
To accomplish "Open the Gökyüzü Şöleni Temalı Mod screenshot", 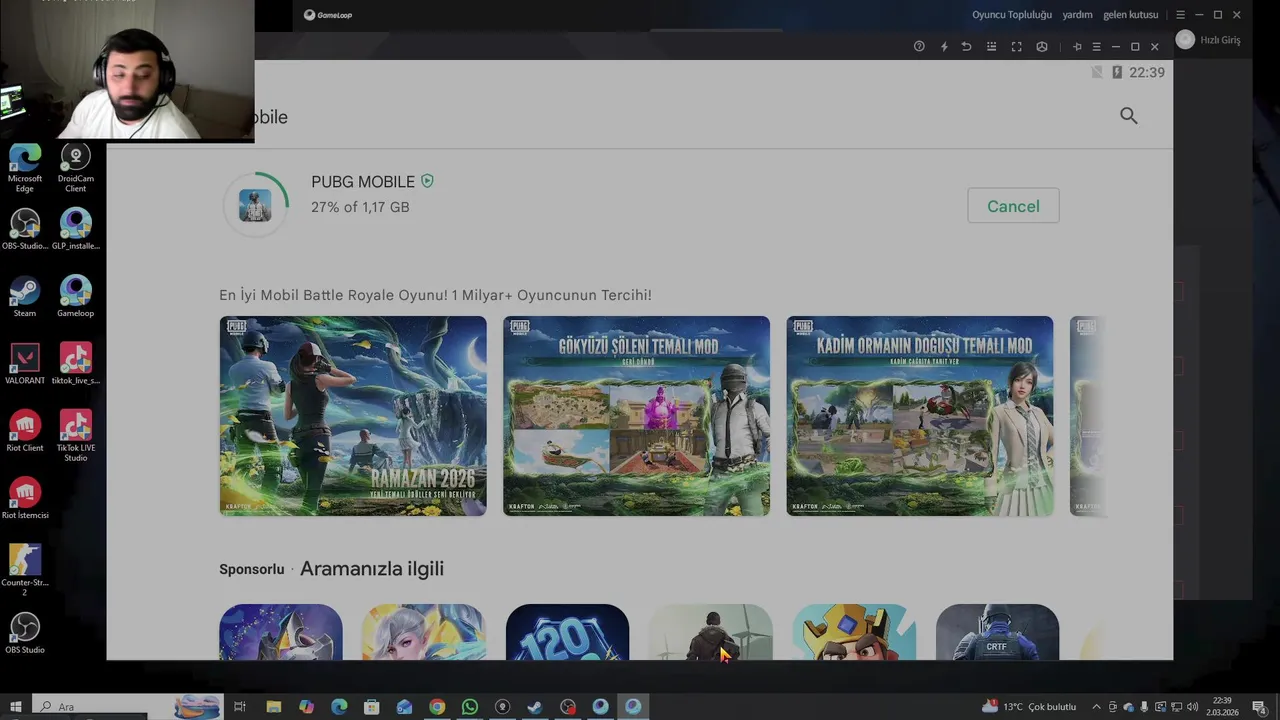I will point(636,416).
